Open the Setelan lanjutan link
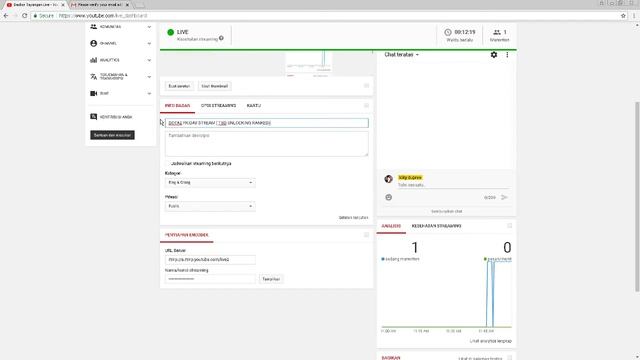Viewport: 640px width, 360px height. (x=353, y=218)
